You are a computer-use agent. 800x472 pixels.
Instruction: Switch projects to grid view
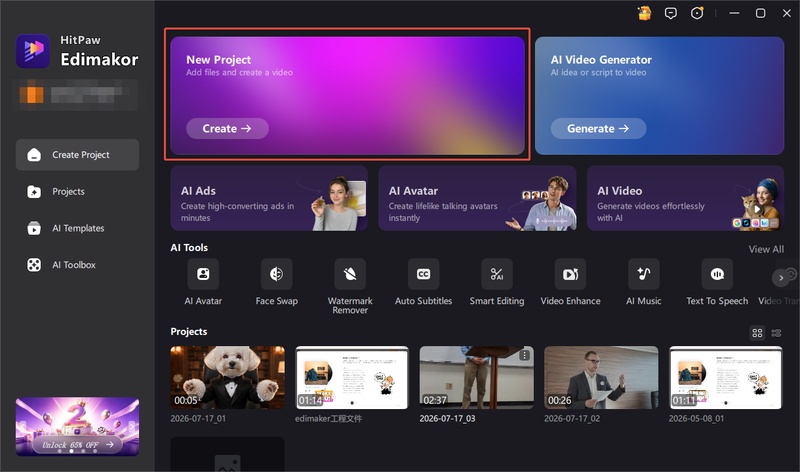tap(757, 333)
